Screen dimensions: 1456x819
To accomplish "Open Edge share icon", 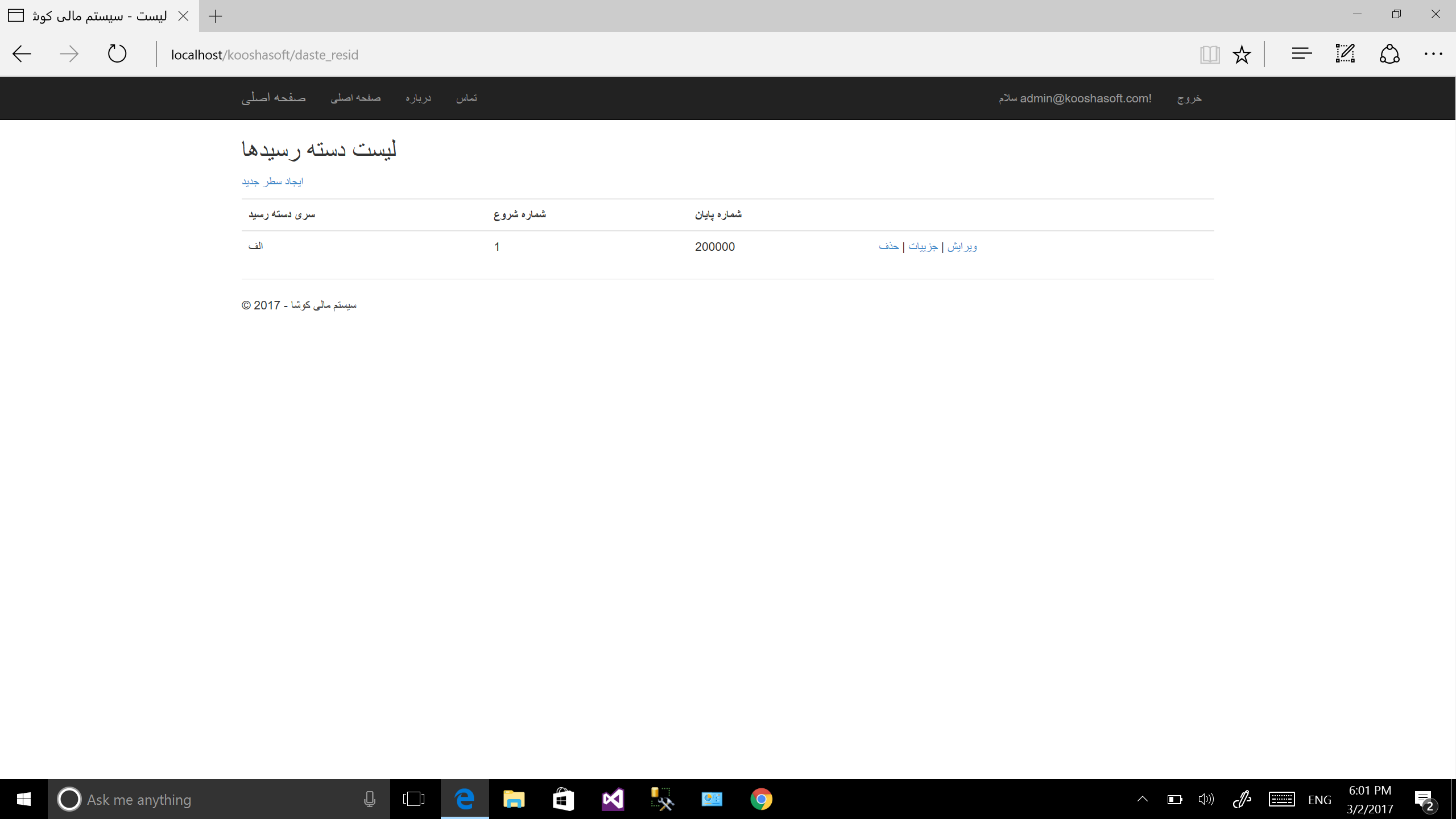I will (x=1389, y=55).
